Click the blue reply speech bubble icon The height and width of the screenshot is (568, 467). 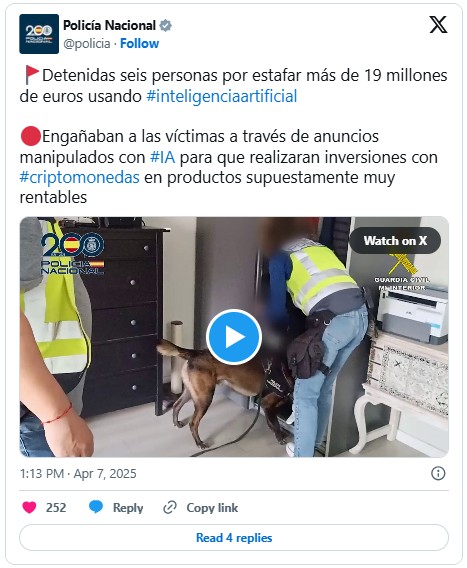coord(96,507)
